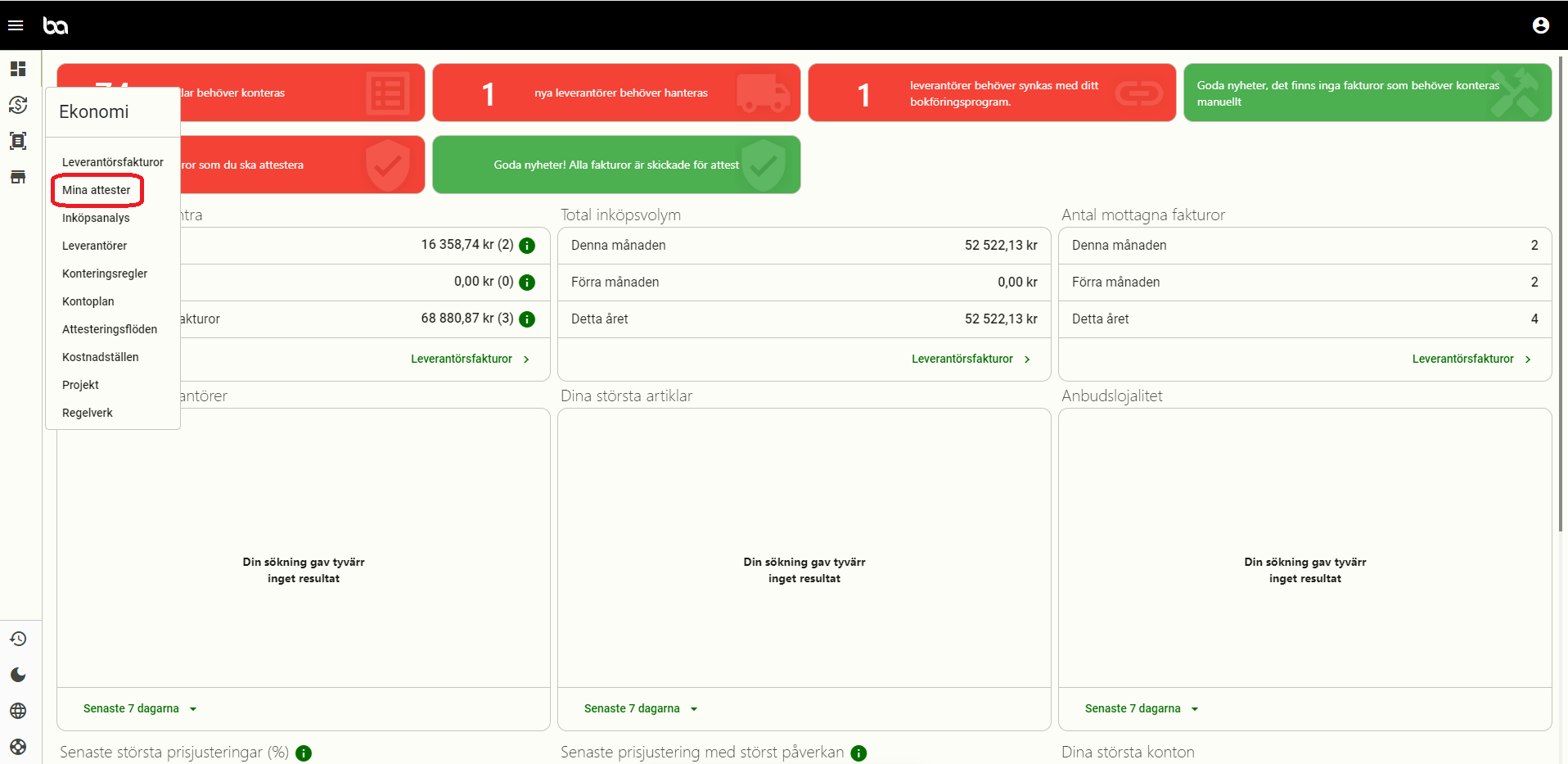Open Attesteringsflöden menu entry
This screenshot has height=764, width=1568.
point(110,329)
